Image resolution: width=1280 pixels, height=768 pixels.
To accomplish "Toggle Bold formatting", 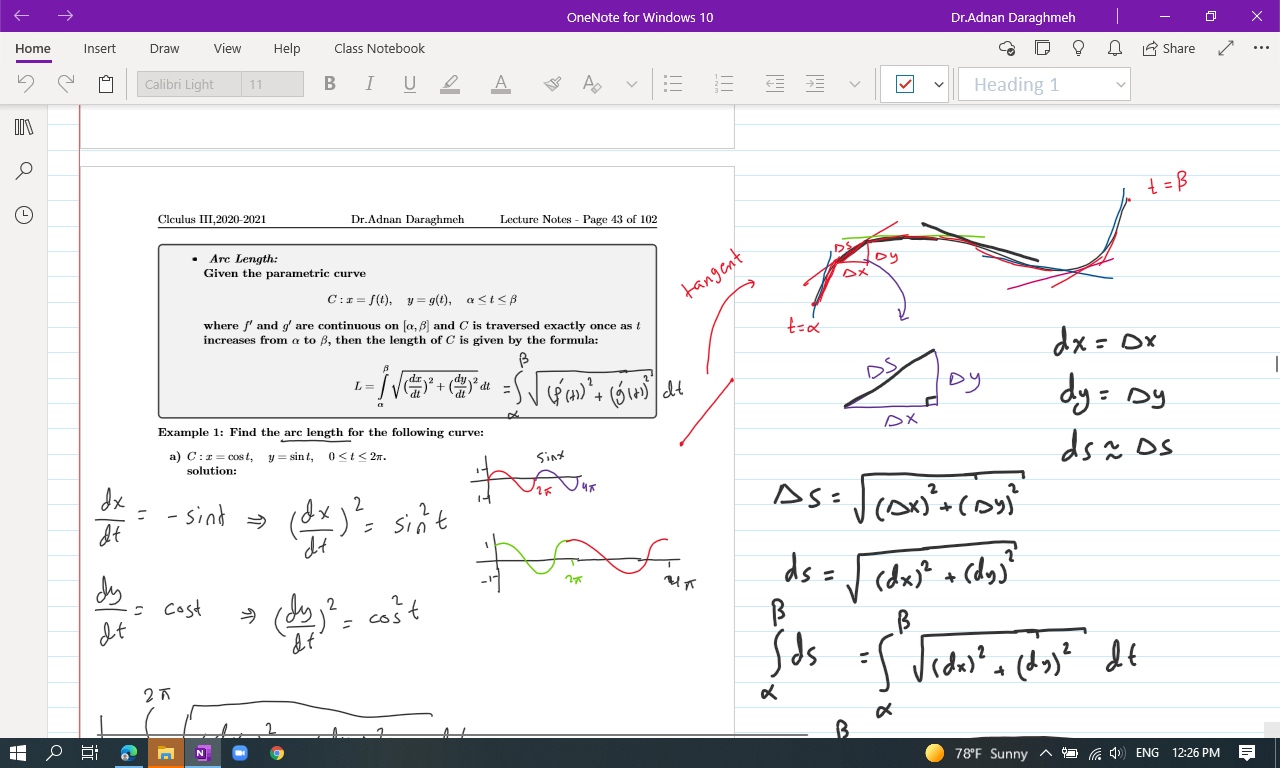I will pos(330,85).
